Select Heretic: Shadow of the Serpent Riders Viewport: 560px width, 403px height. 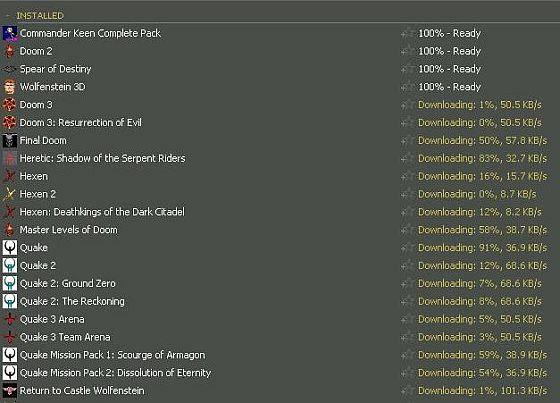102,158
